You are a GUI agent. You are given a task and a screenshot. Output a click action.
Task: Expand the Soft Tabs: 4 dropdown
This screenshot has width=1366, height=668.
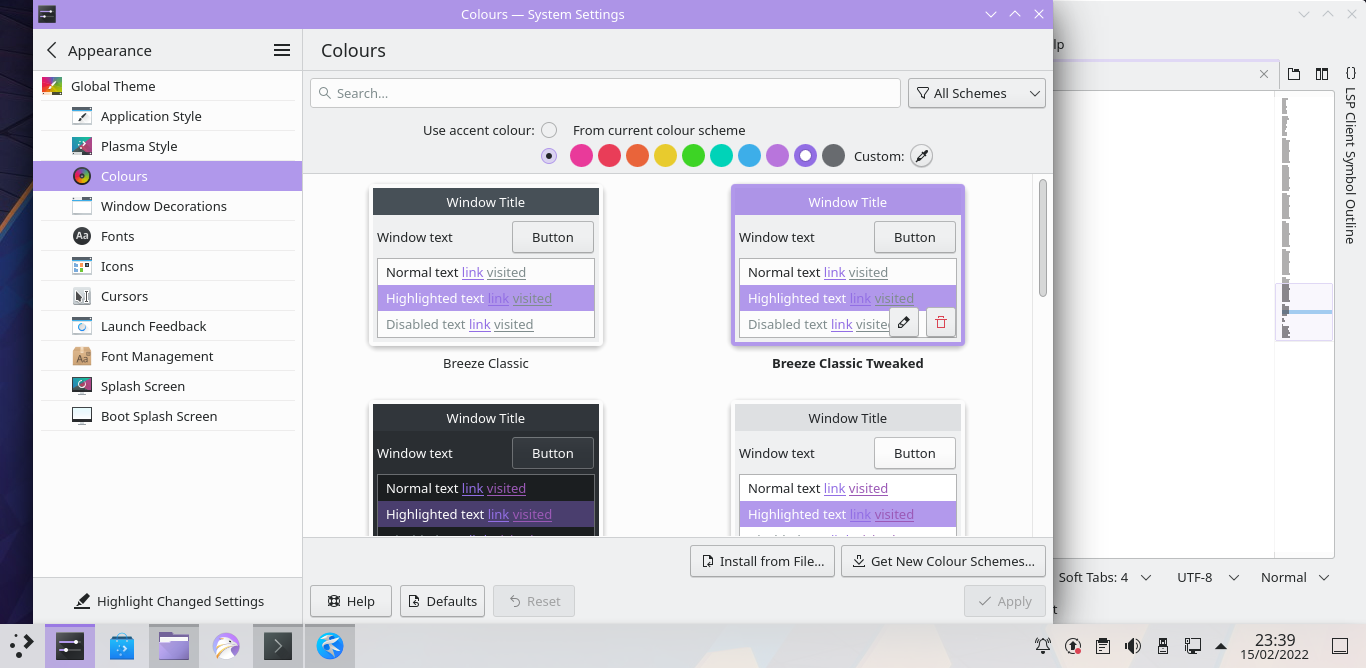[x=1104, y=577]
